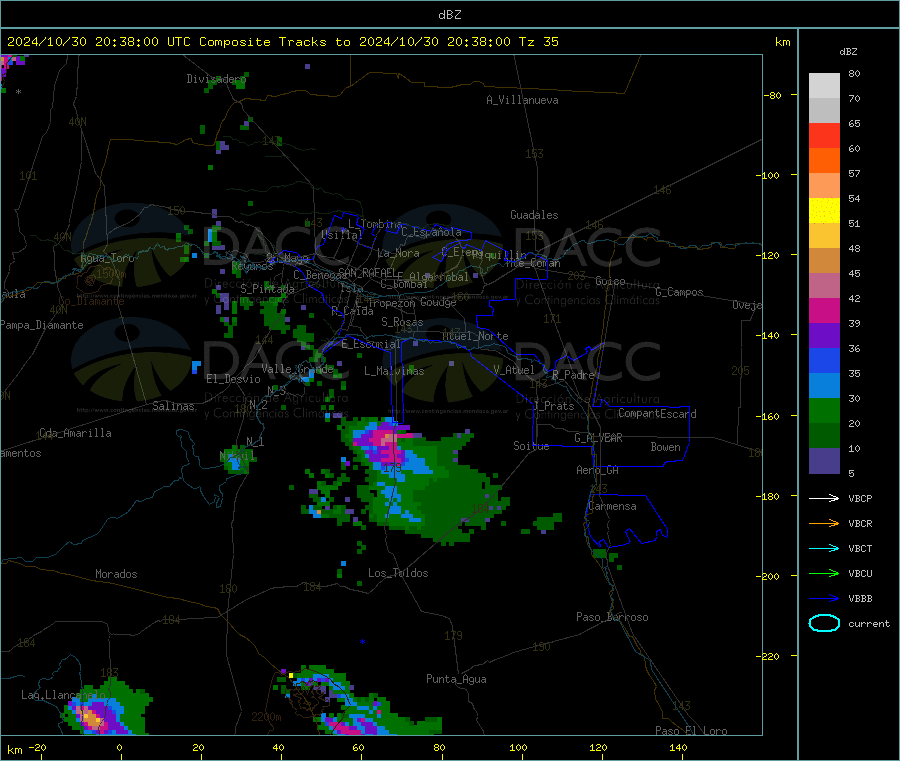The height and width of the screenshot is (761, 900).
Task: Click the 'Paso_Barroso' map label
Action: (x=612, y=617)
